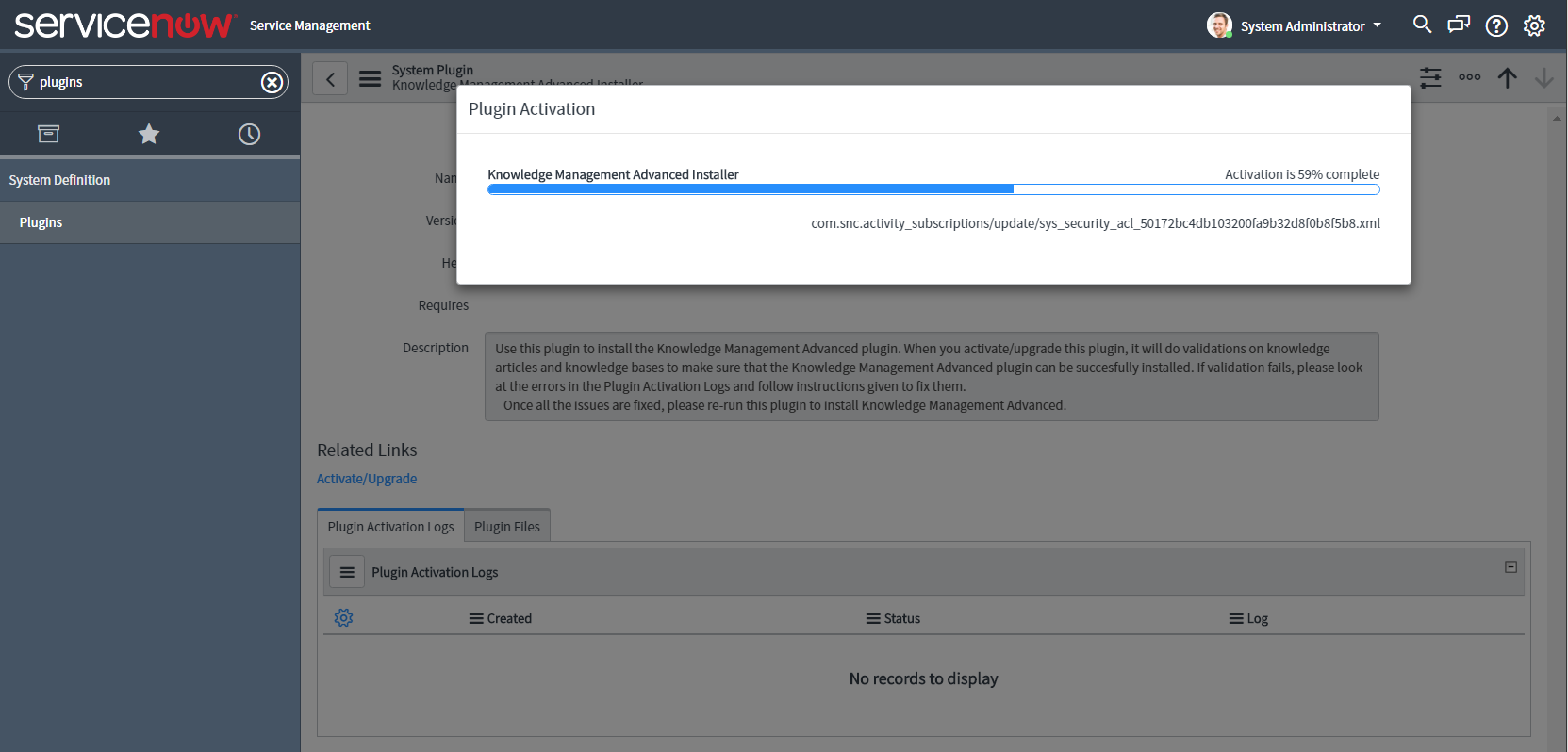1568x752 pixels.
Task: Open the form context hamburger menu
Action: [x=371, y=79]
